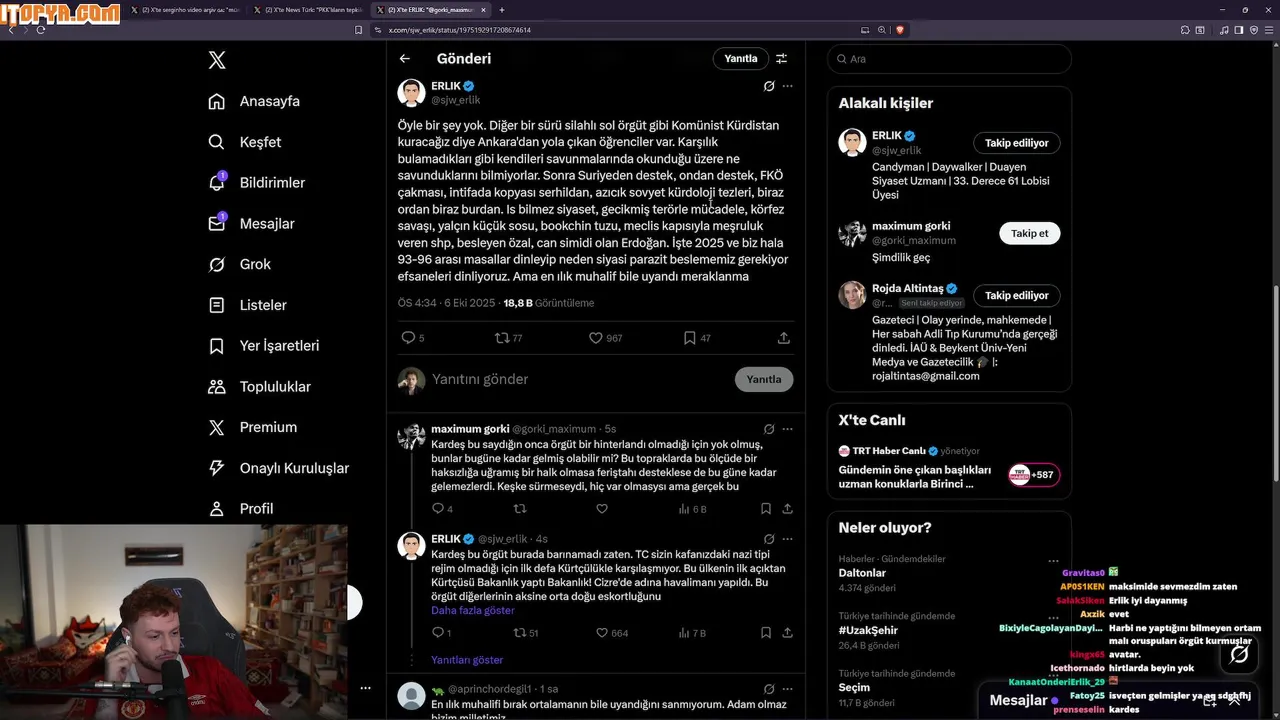Open Premium page

click(x=252, y=427)
